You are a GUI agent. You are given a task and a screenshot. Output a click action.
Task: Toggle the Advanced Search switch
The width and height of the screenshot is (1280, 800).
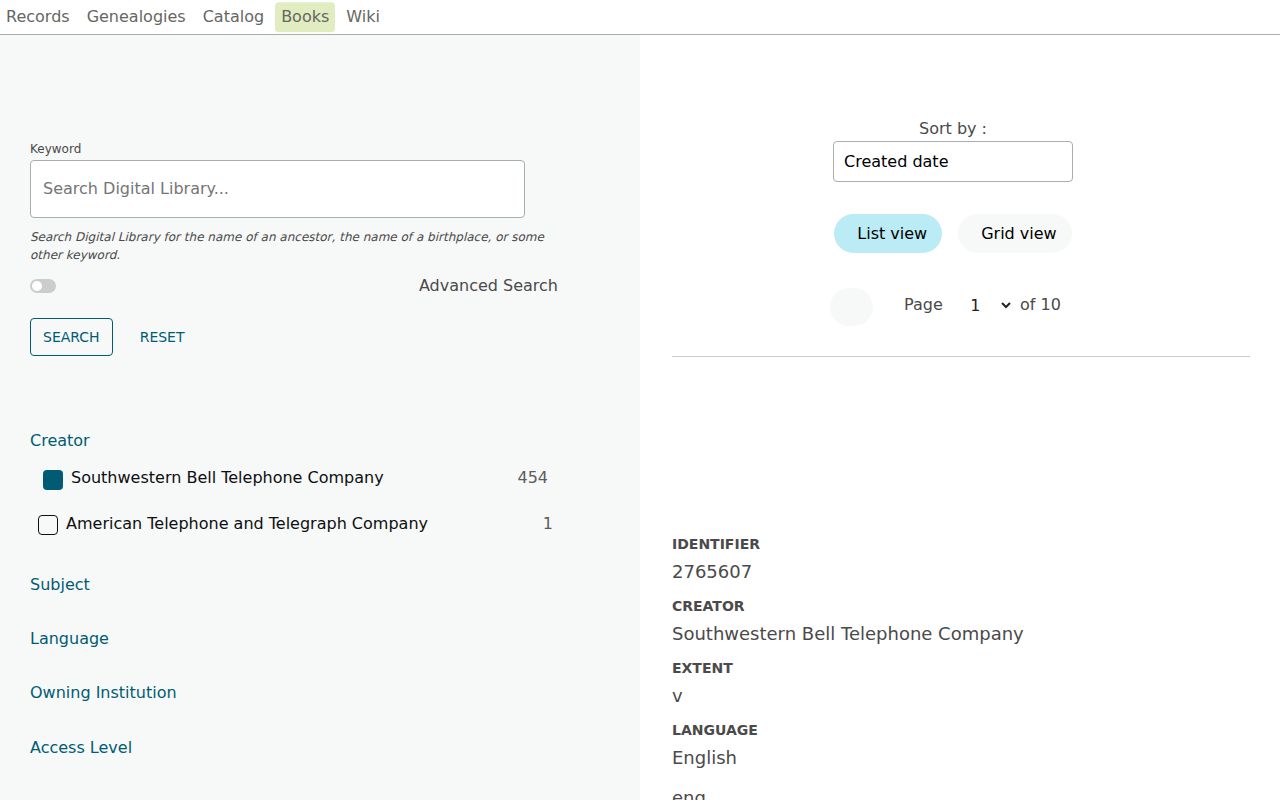tap(43, 286)
